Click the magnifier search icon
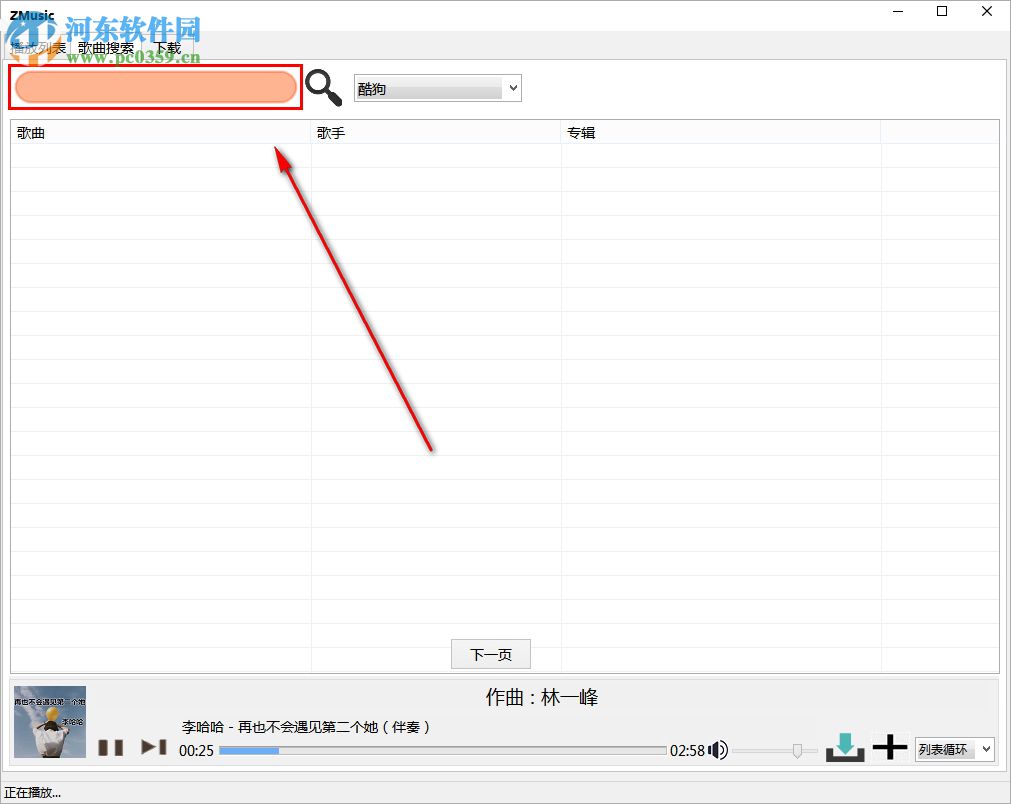Screen dimensions: 1011x804 coord(324,88)
